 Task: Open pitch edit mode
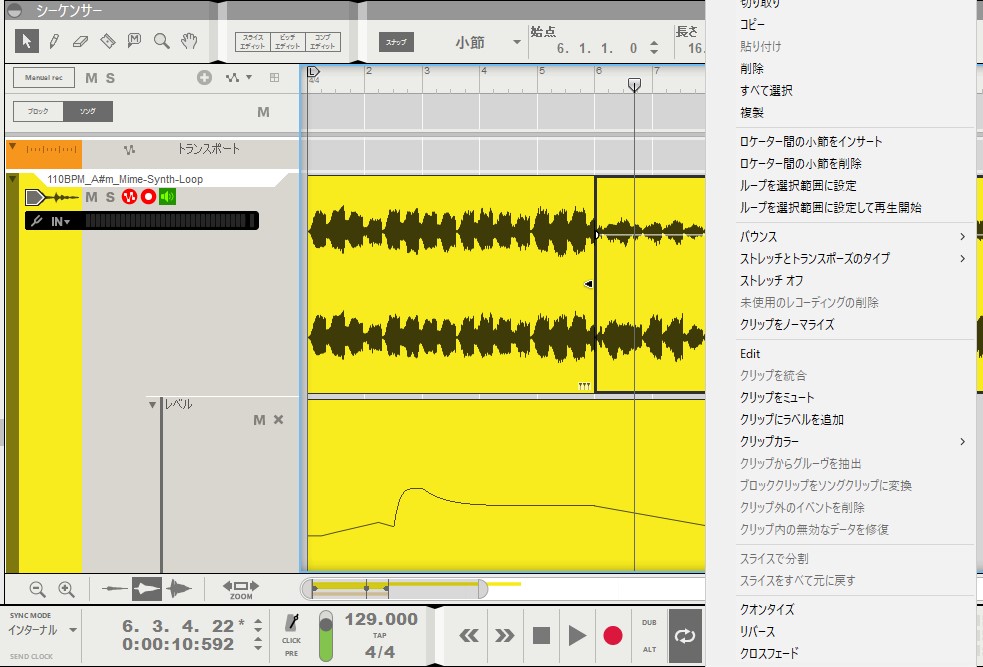click(288, 42)
